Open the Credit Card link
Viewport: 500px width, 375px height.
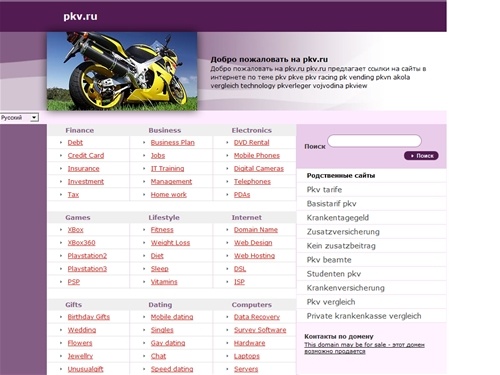[x=86, y=155]
